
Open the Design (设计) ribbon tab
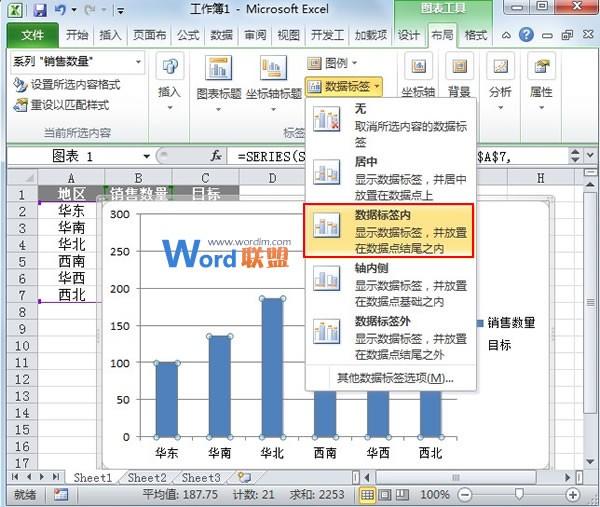point(409,35)
